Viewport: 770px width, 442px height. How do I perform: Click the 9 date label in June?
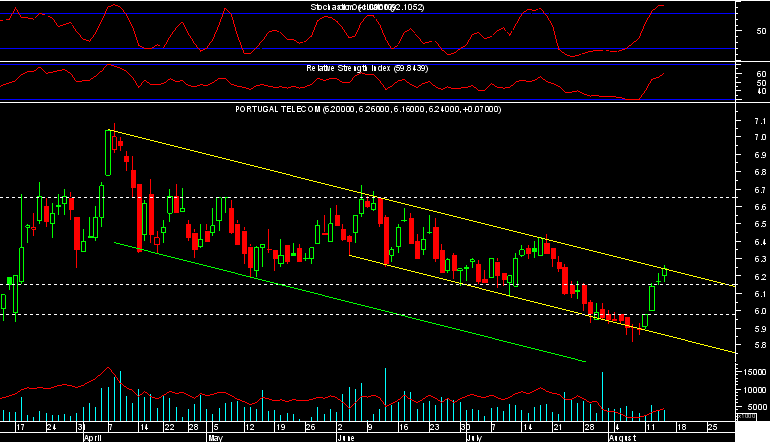[370, 427]
